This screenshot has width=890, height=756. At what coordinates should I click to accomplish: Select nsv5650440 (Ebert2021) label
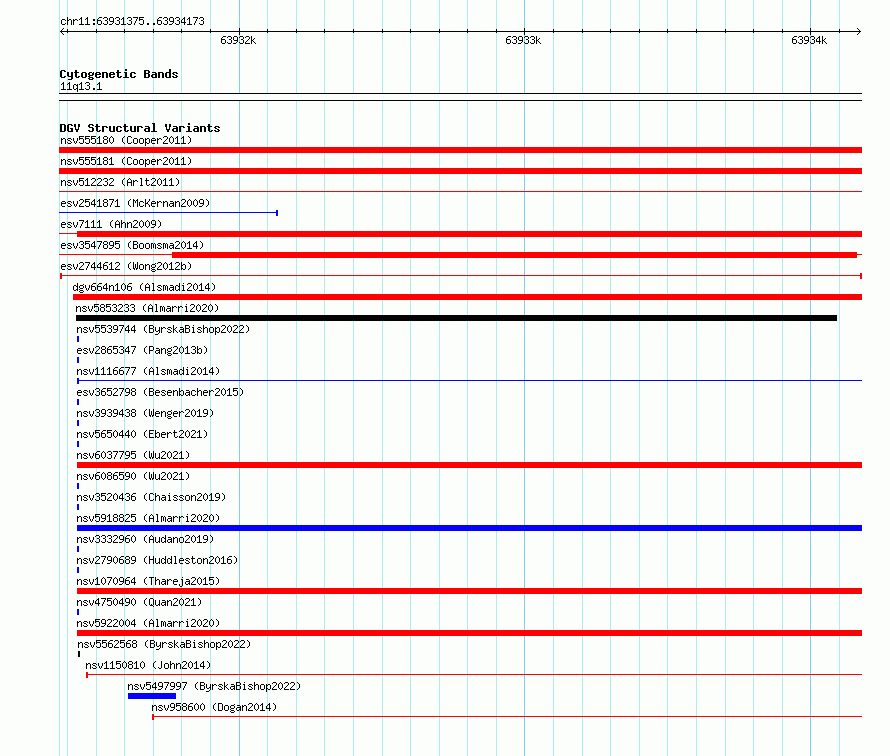(x=142, y=434)
